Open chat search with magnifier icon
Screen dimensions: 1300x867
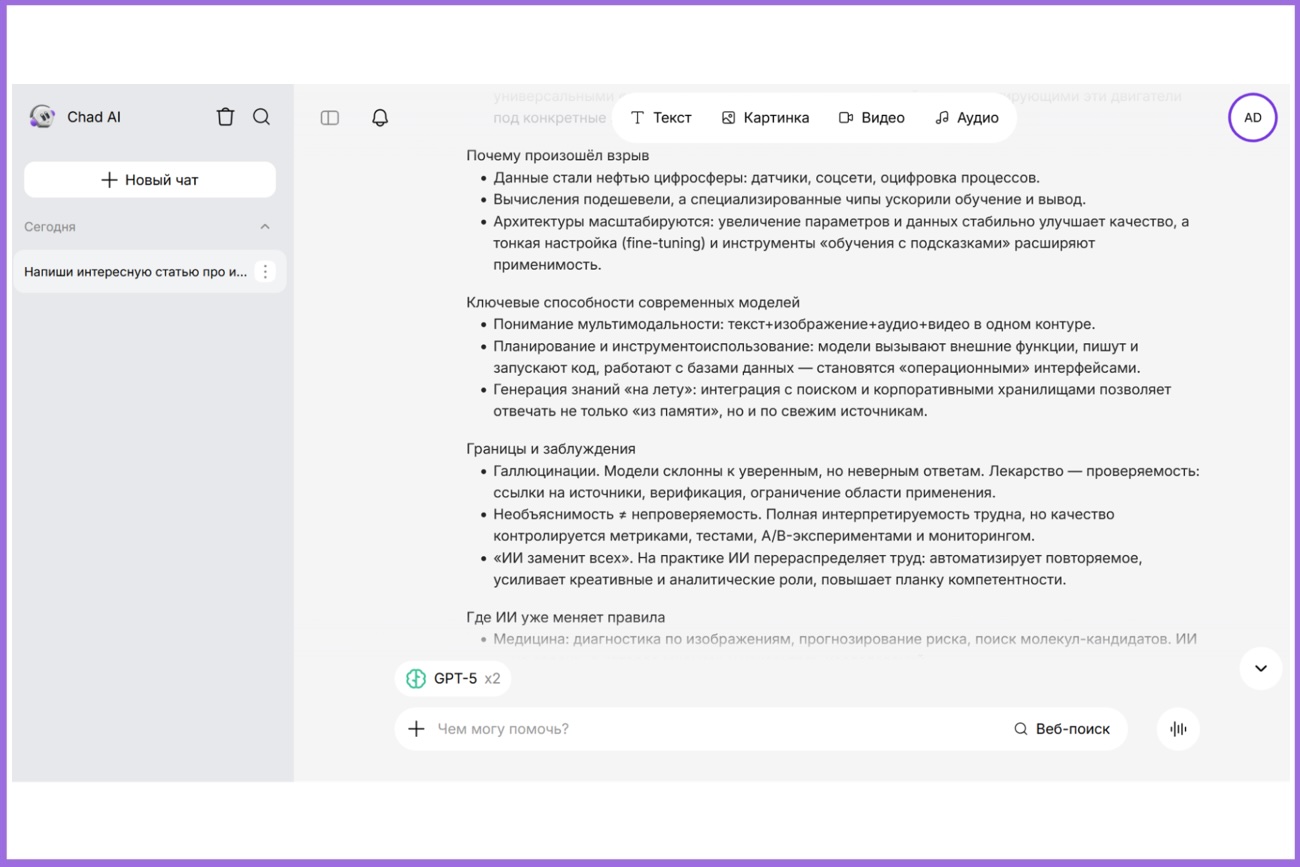261,117
